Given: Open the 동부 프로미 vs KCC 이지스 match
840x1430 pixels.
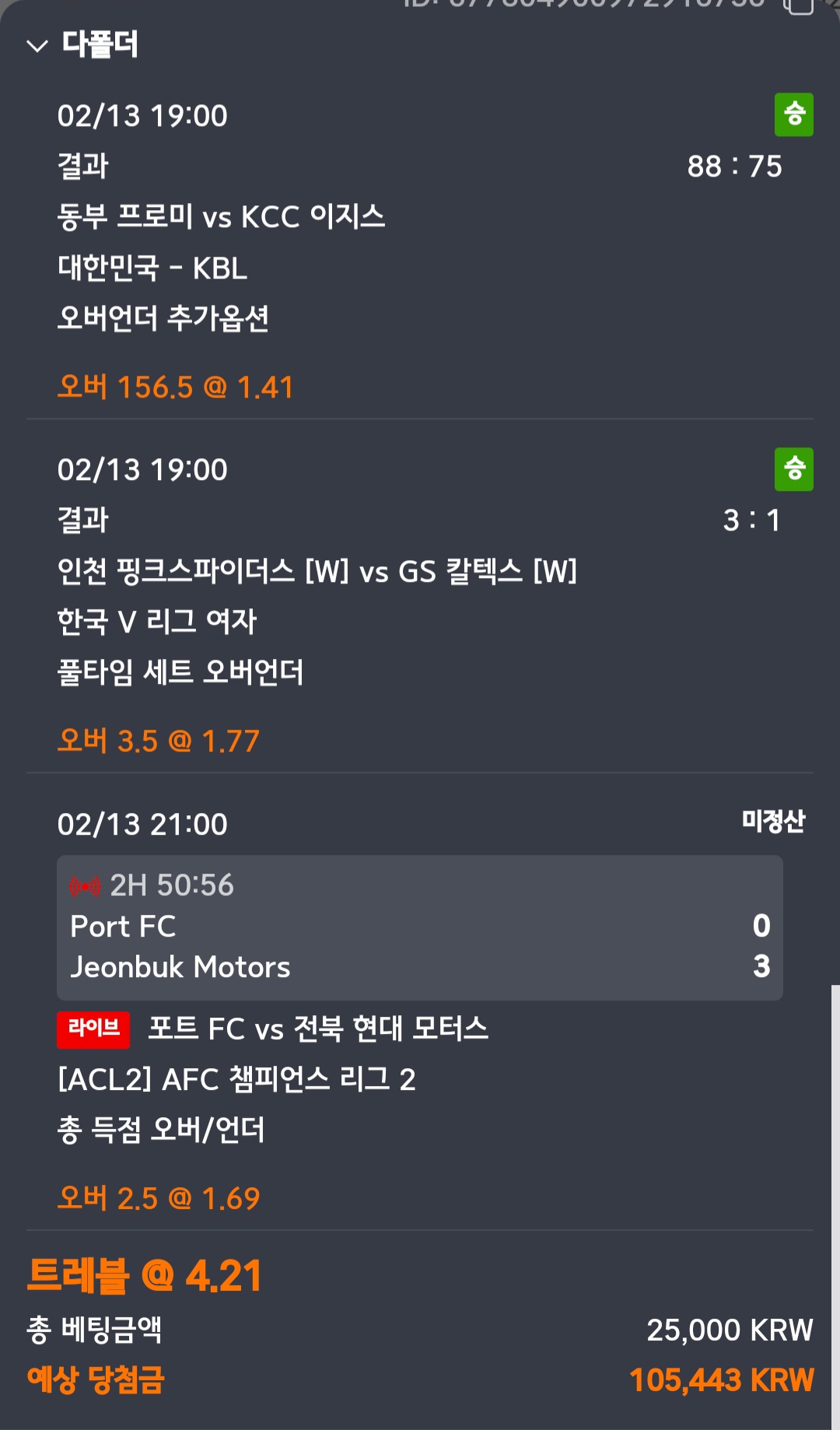Looking at the screenshot, I should tap(221, 217).
